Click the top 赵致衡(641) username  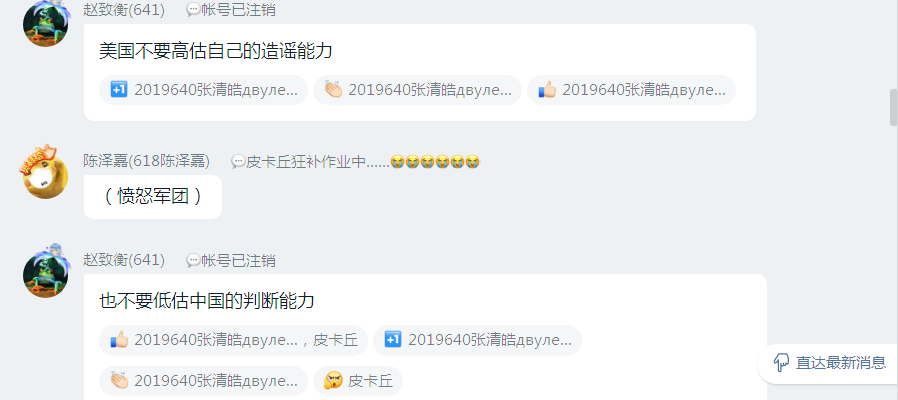pyautogui.click(x=124, y=10)
